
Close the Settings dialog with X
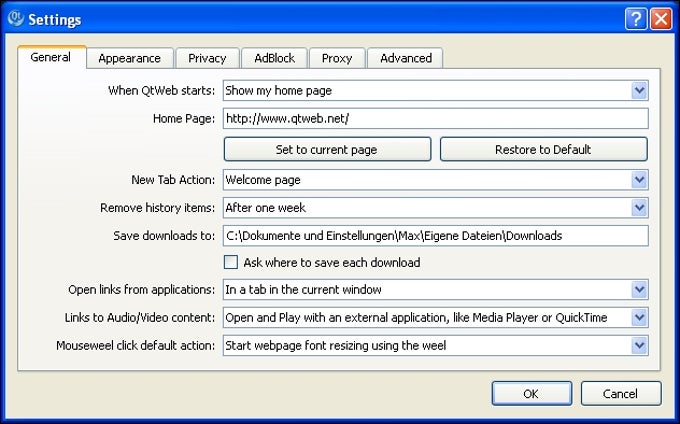[661, 19]
